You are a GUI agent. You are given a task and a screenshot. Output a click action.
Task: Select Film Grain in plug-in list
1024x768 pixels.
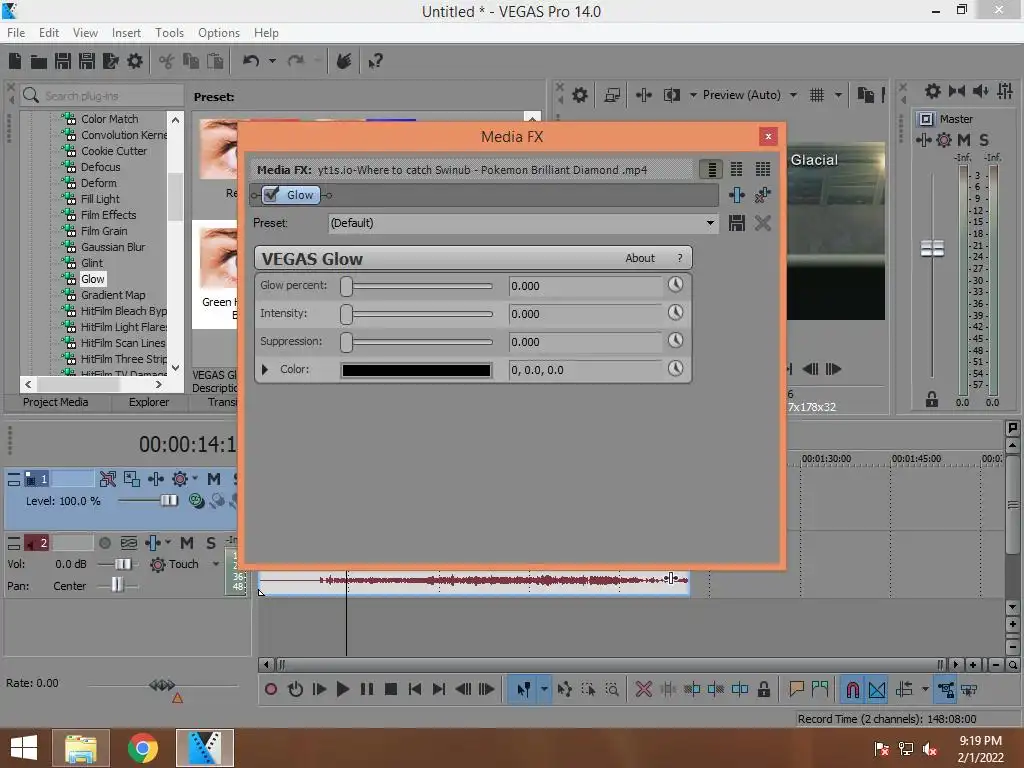tap(104, 231)
